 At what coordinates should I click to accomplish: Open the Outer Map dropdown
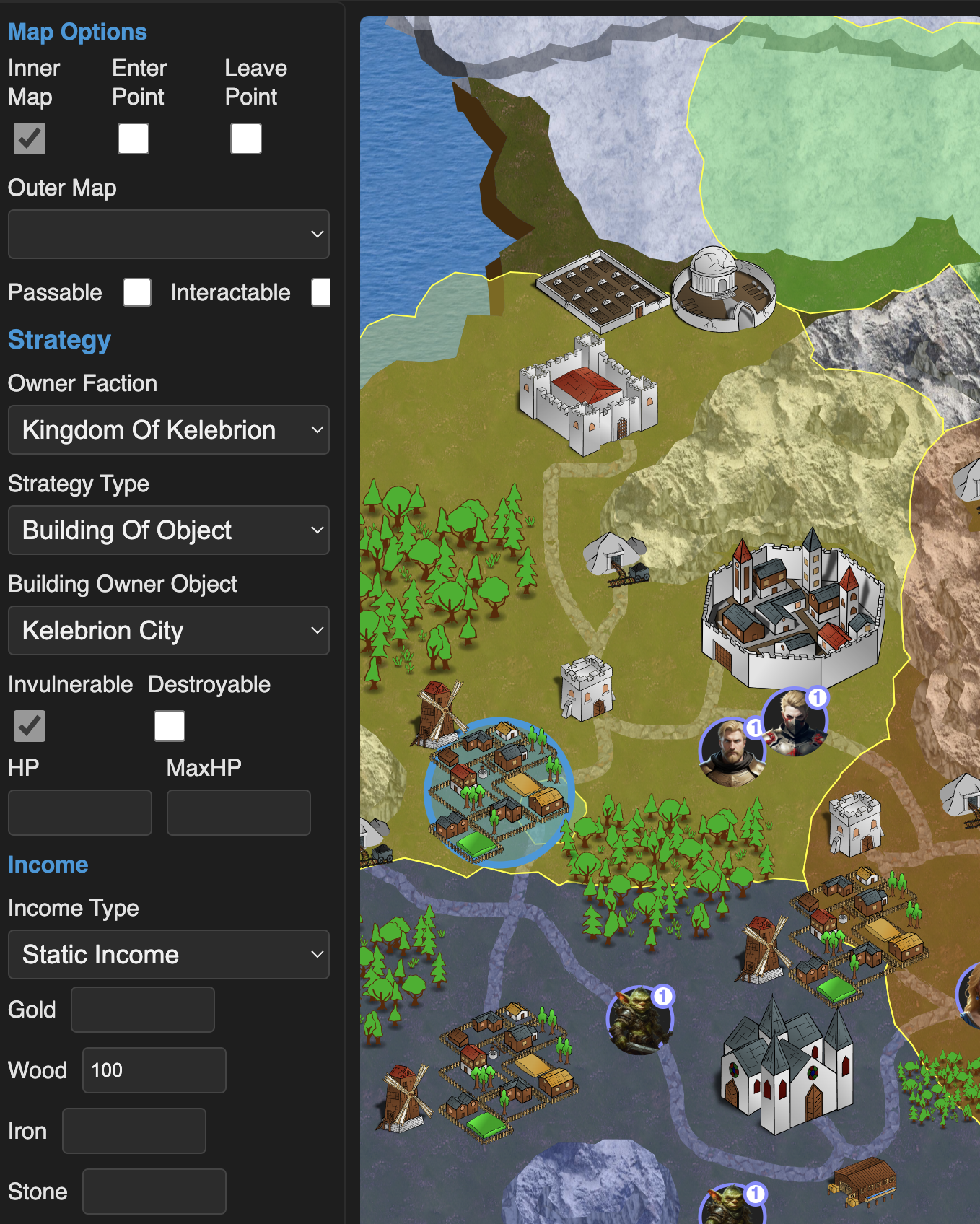(x=169, y=234)
